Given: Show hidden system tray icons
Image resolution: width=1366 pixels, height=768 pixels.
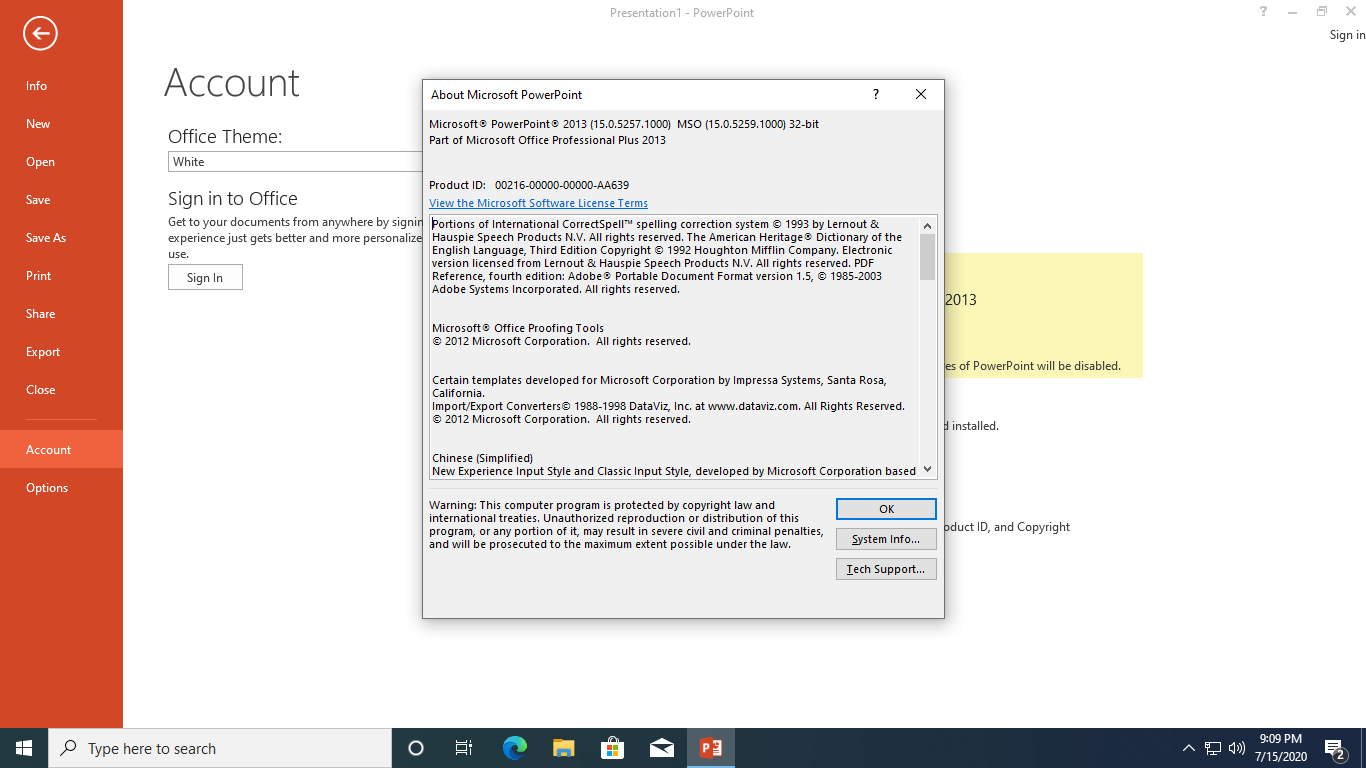Looking at the screenshot, I should click(x=1188, y=748).
